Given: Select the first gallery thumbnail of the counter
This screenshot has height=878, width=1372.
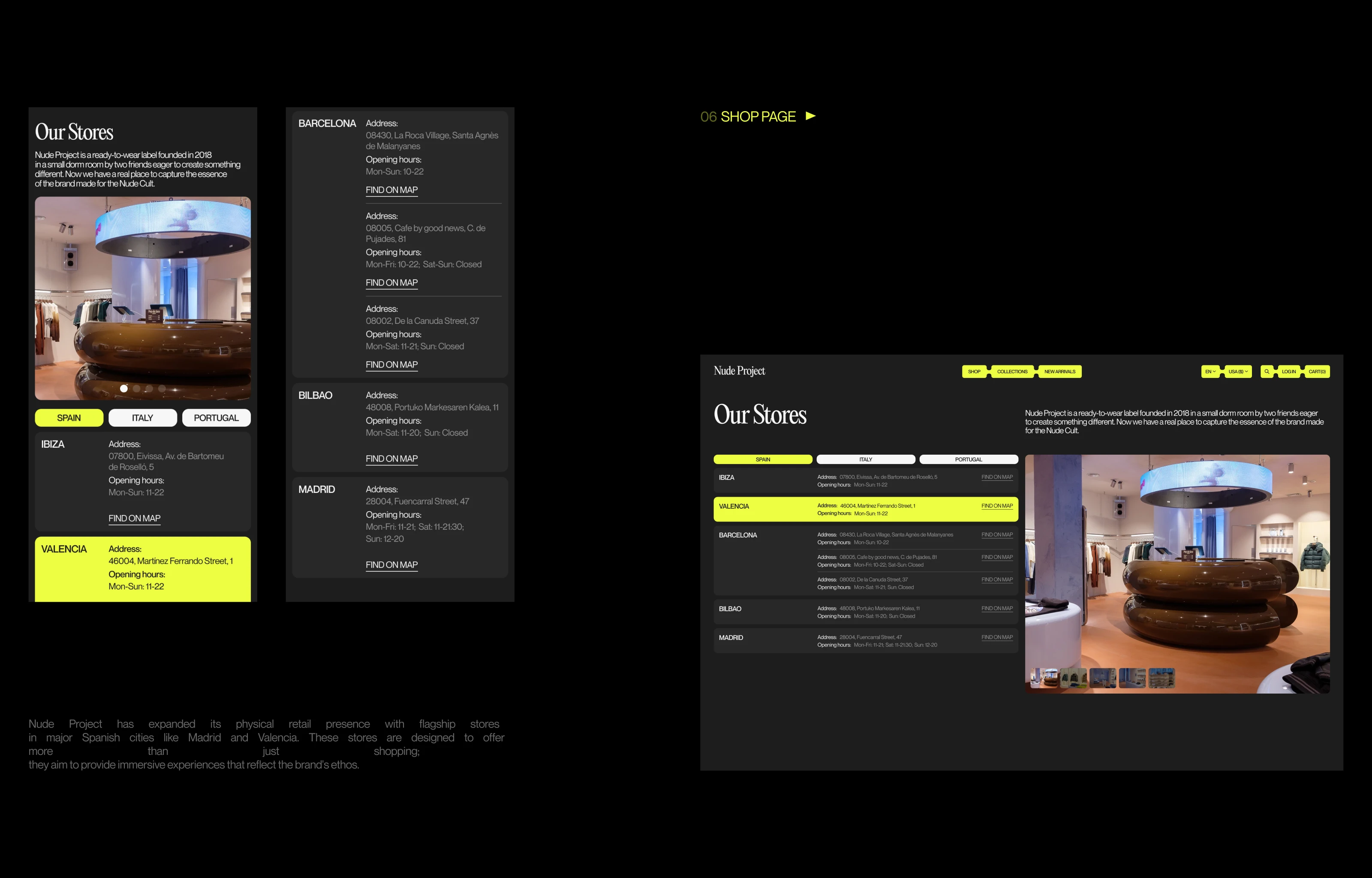Looking at the screenshot, I should (1044, 678).
